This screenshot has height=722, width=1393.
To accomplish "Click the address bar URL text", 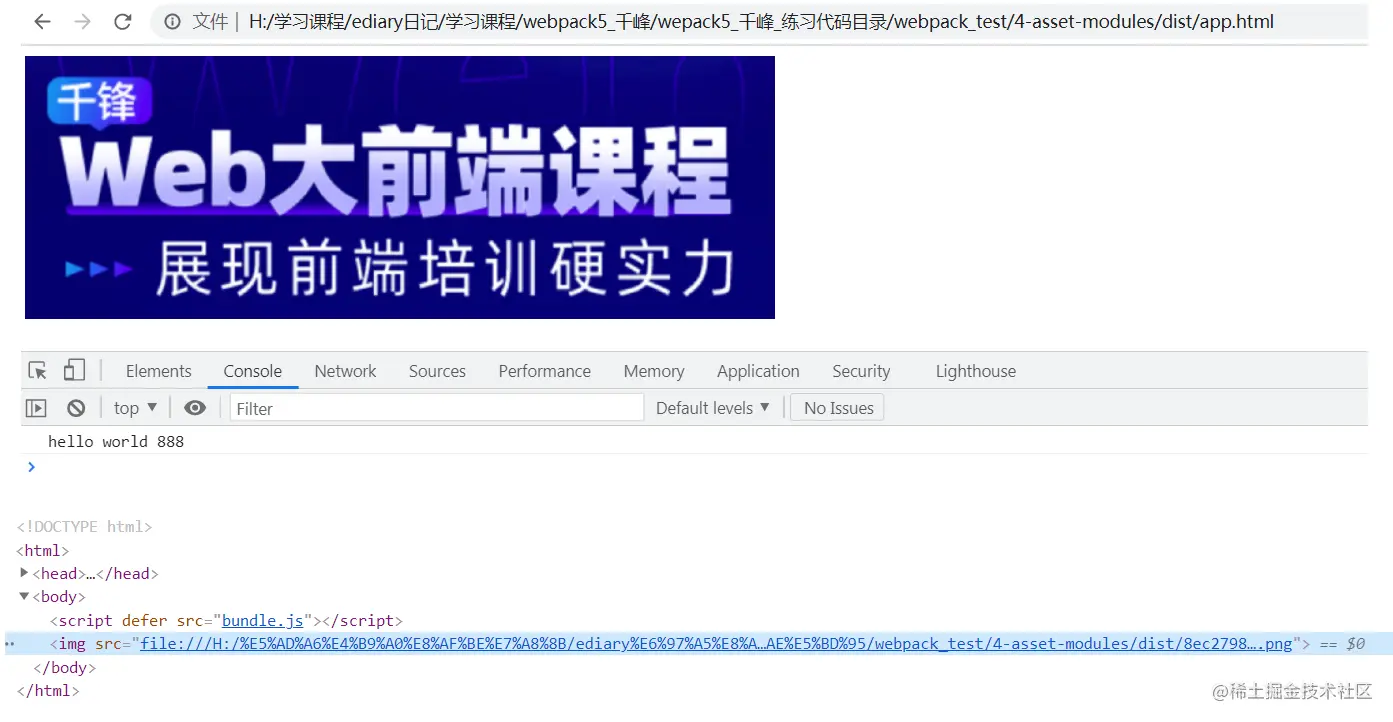I will pyautogui.click(x=761, y=21).
